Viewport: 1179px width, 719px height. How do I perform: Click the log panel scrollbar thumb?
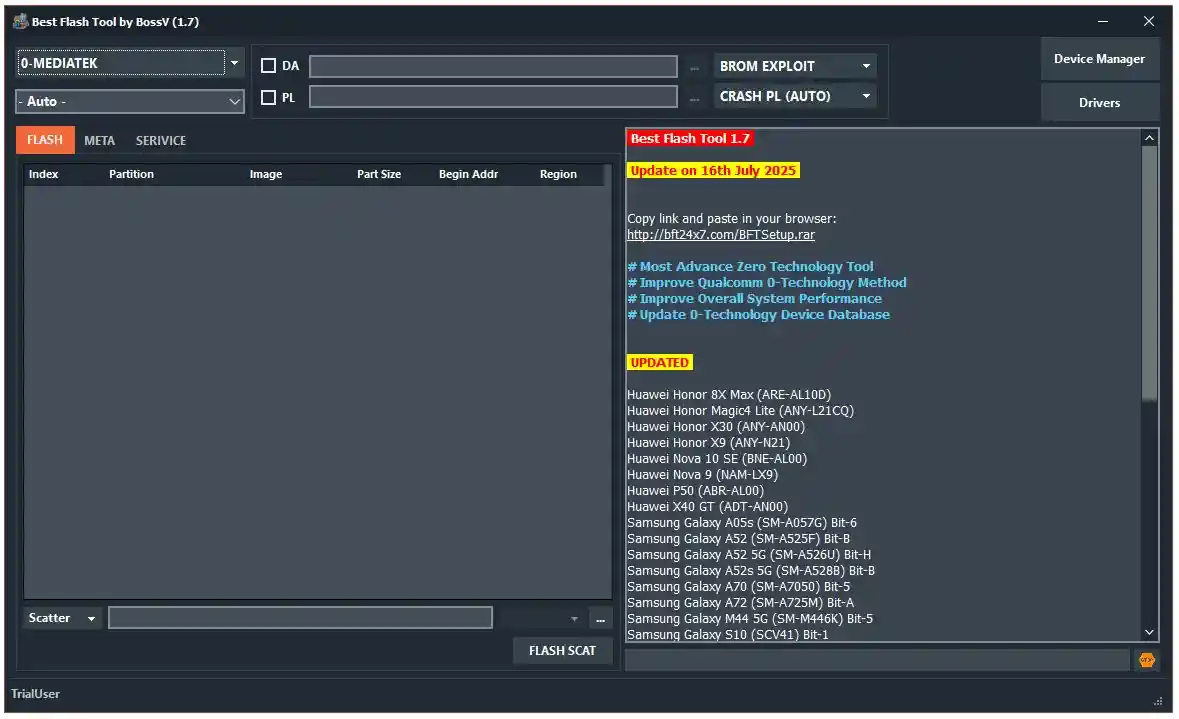pyautogui.click(x=1149, y=274)
